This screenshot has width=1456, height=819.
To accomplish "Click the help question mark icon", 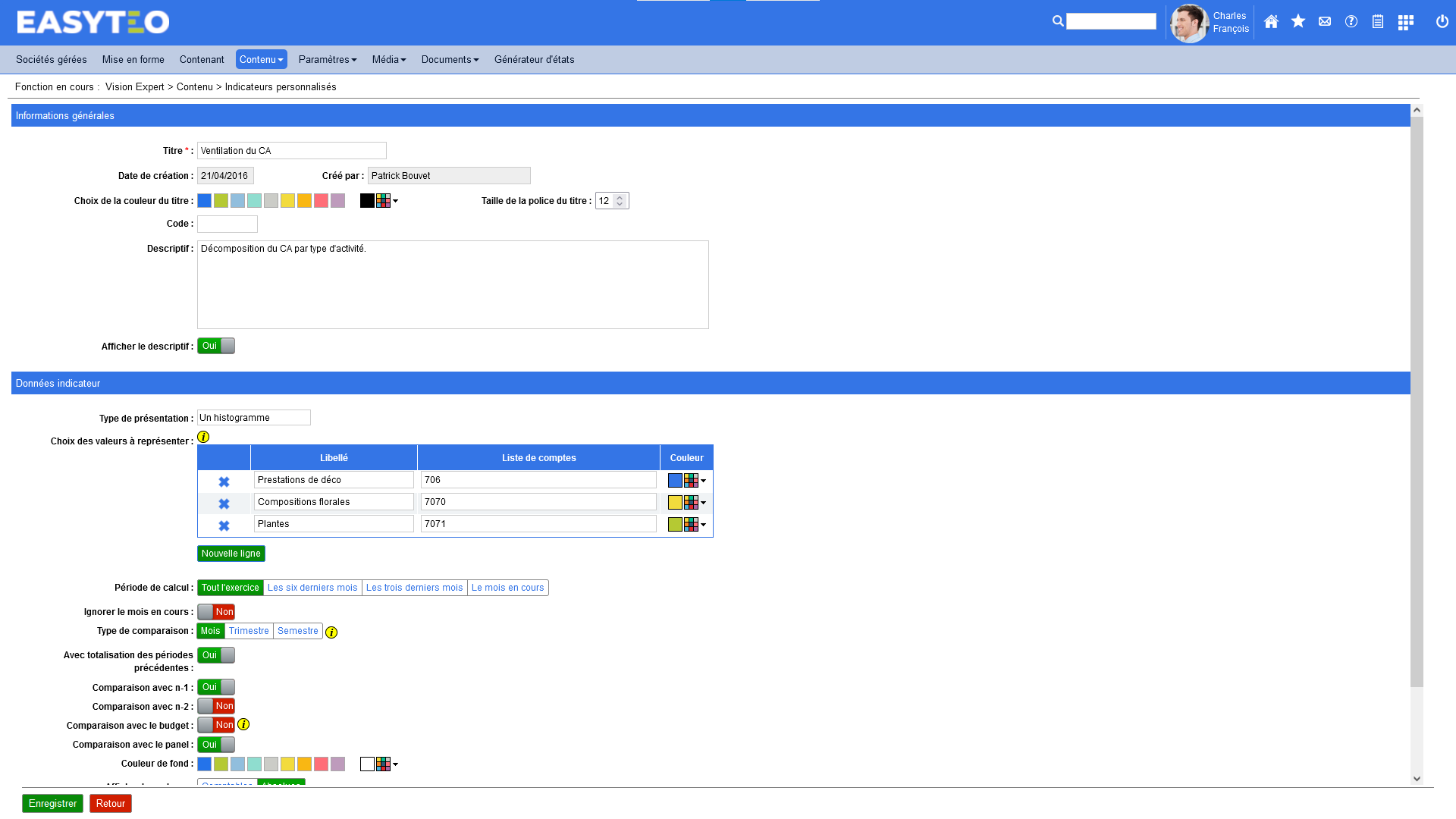I will point(1351,22).
